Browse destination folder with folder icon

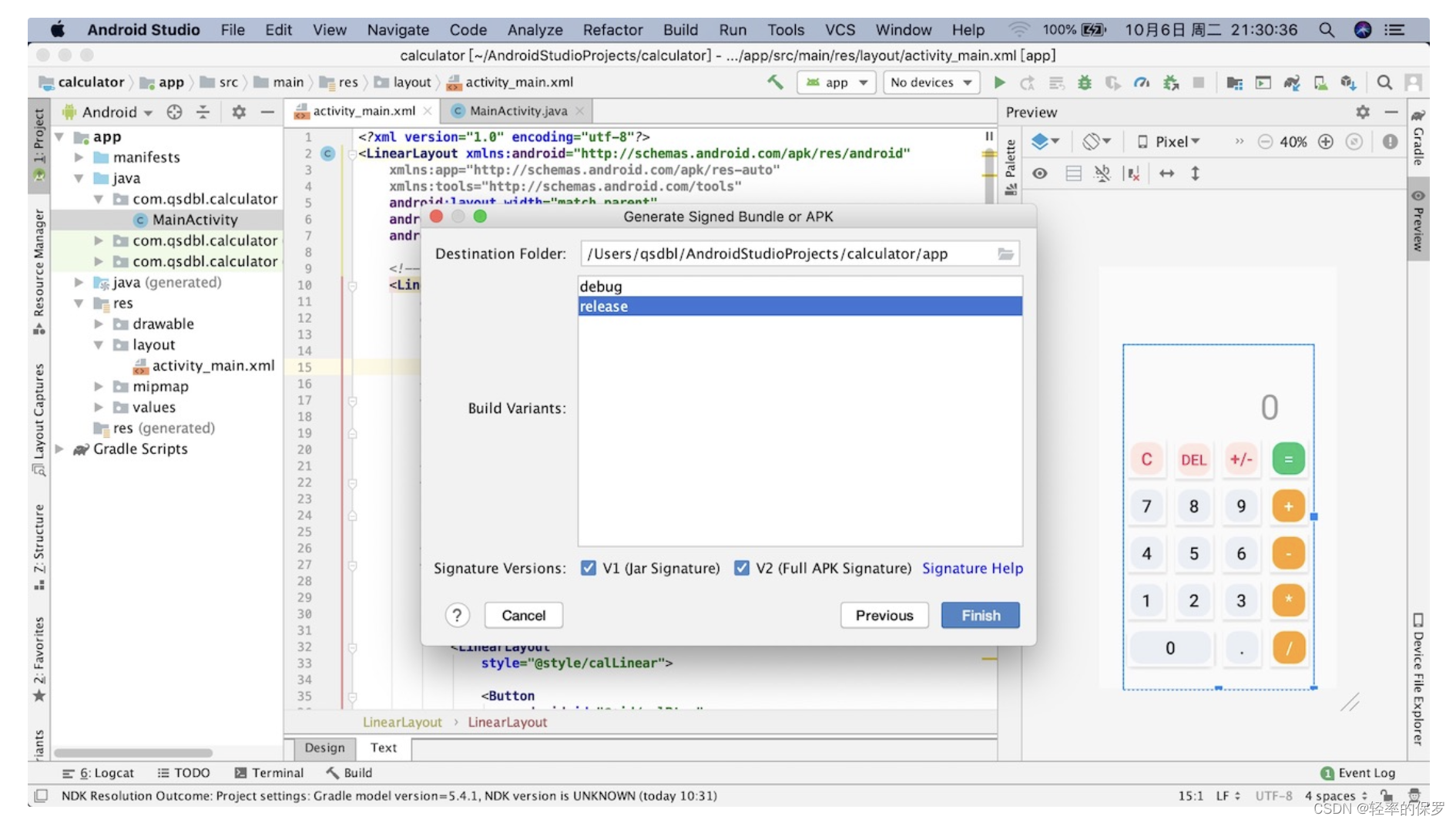click(1005, 254)
